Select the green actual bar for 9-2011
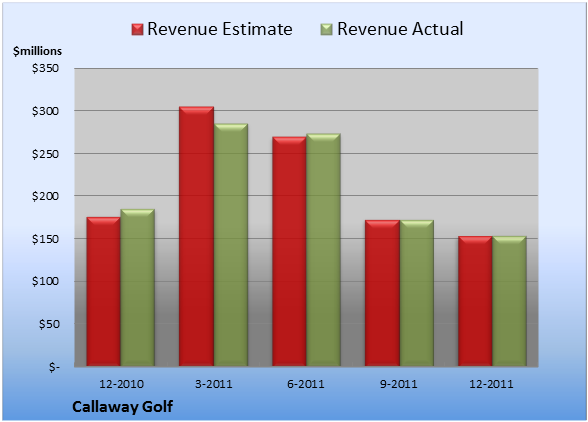The height and width of the screenshot is (422, 588). pos(417,293)
